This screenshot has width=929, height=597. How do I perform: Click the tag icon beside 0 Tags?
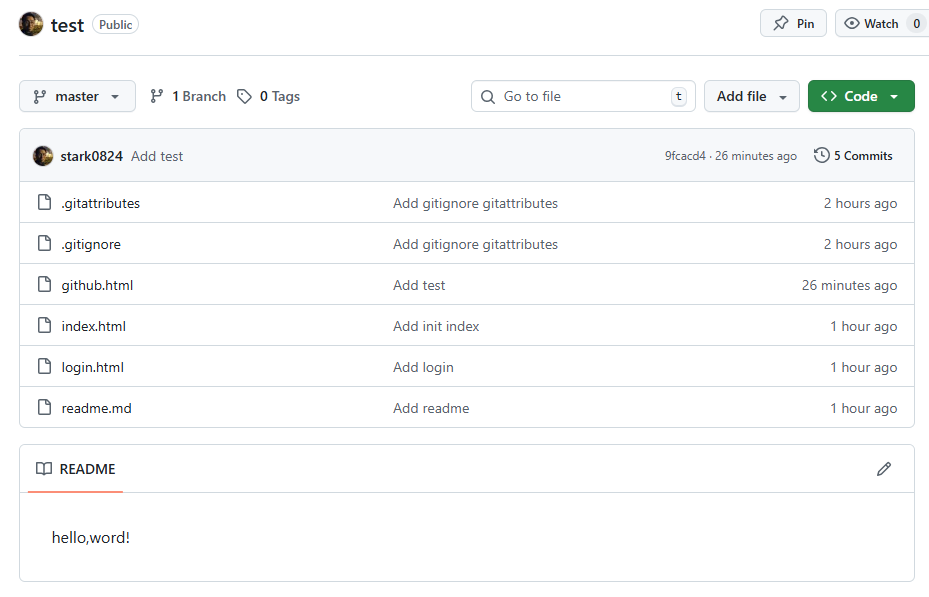click(x=245, y=97)
